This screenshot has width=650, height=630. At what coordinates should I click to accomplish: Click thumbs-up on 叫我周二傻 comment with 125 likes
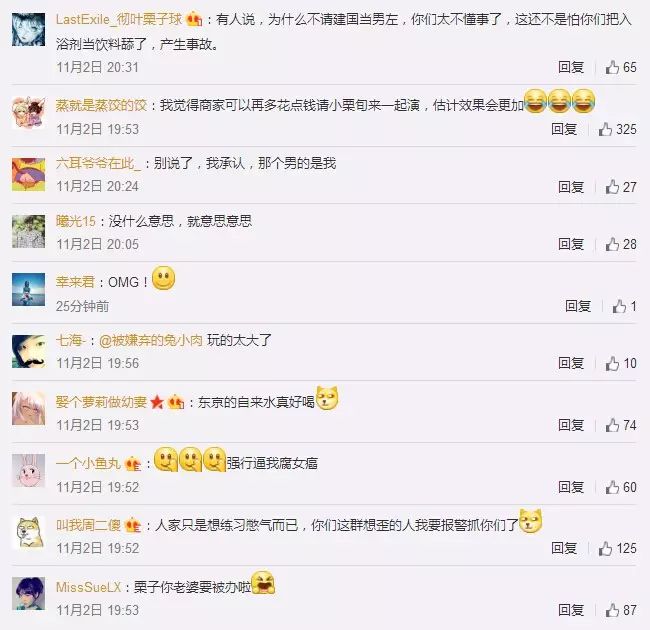605,548
